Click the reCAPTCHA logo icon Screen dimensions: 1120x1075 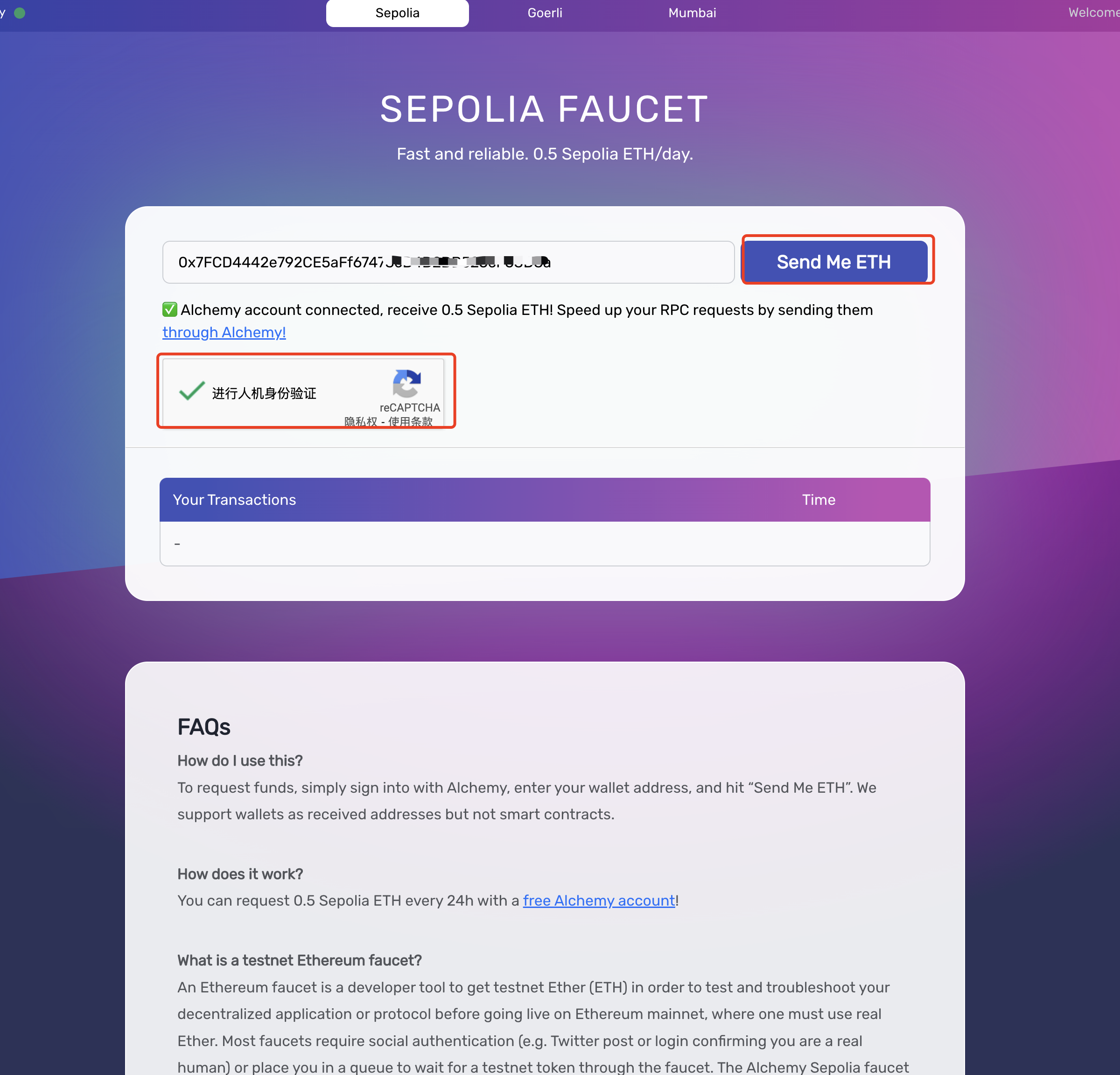tap(406, 383)
